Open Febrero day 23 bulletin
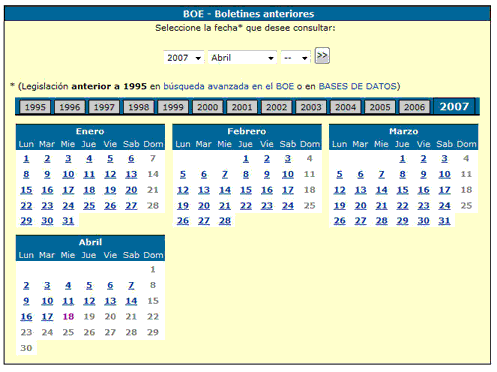Screen dimensions: 497x372 [267, 206]
